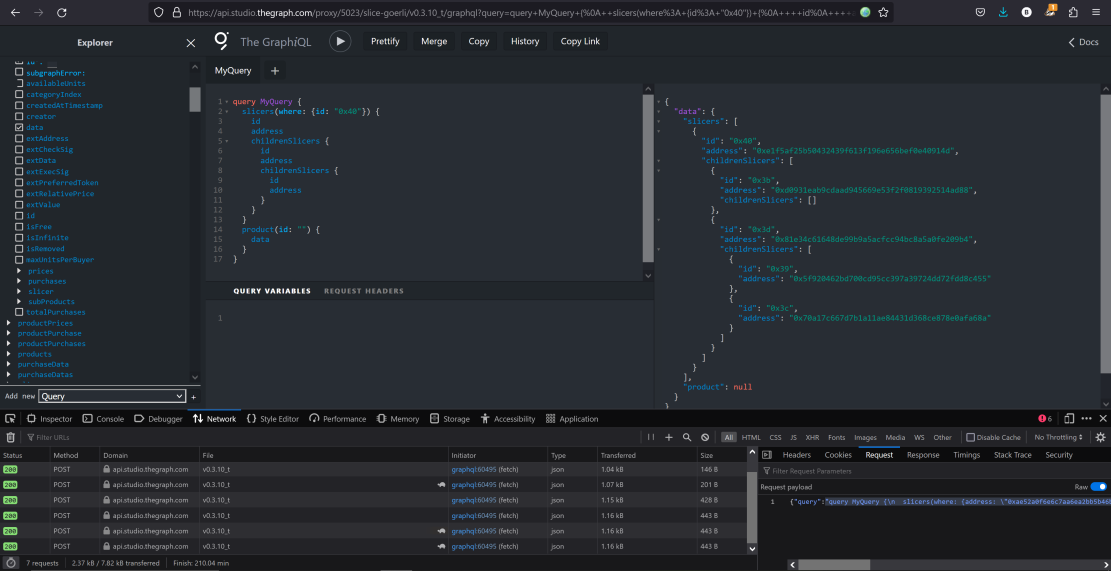The image size is (1111, 571).
Task: Open the Console DevTools tab
Action: [103, 419]
